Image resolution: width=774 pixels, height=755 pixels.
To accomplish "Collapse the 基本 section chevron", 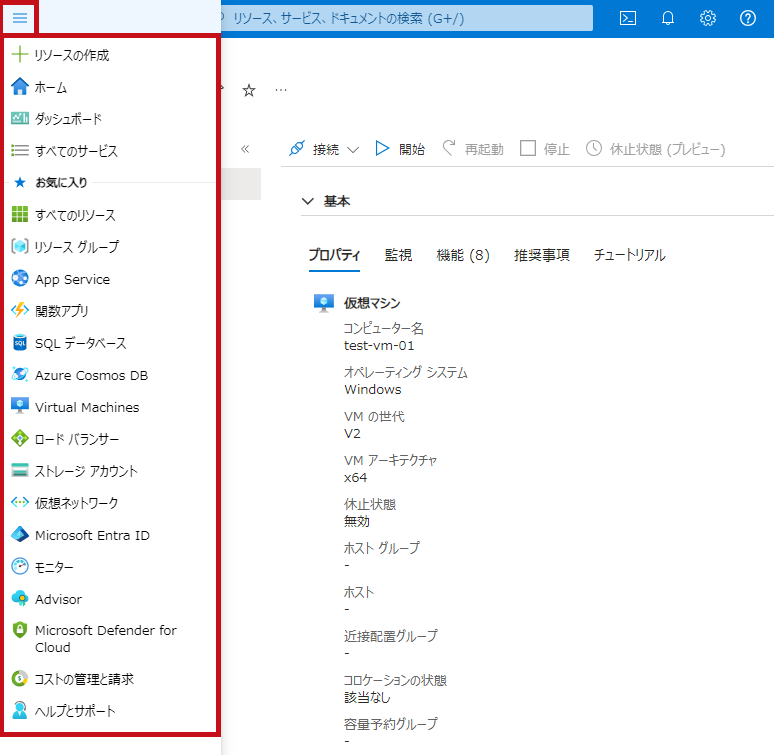I will pos(308,201).
